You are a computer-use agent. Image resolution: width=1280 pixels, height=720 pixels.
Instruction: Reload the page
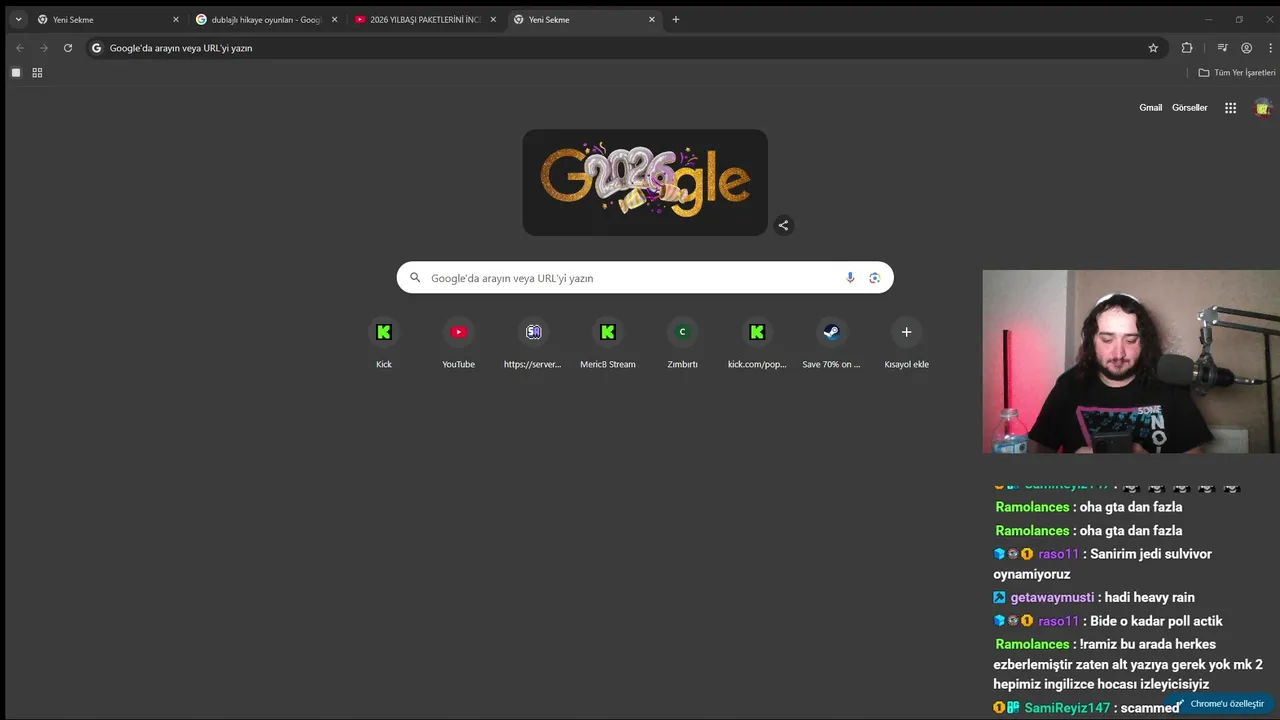68,48
